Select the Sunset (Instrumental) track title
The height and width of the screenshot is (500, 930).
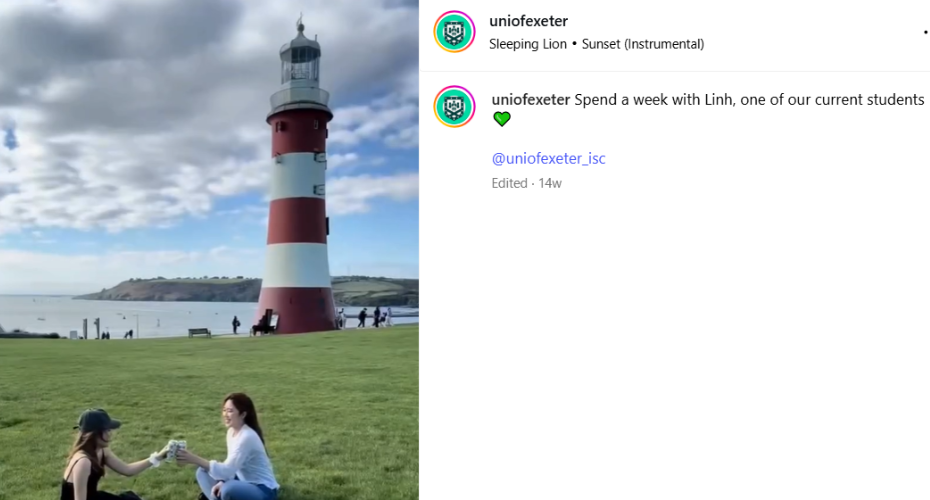[x=643, y=44]
